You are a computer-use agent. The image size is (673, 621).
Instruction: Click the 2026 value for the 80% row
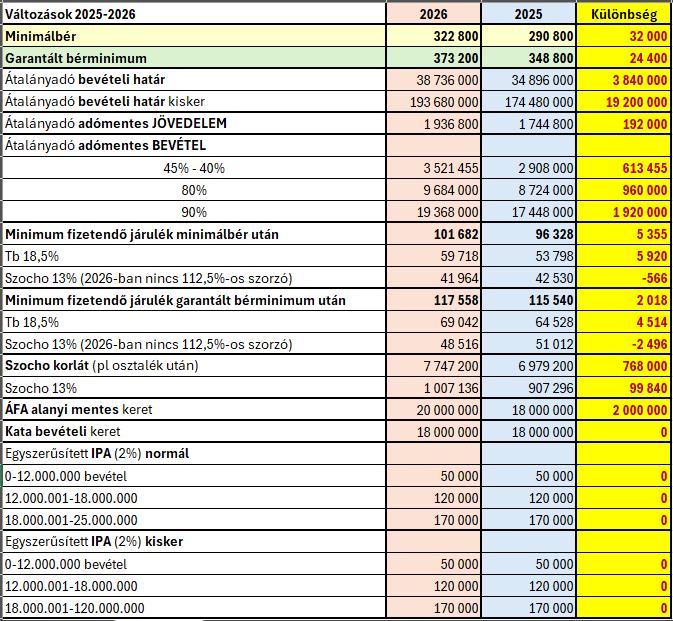(450, 190)
